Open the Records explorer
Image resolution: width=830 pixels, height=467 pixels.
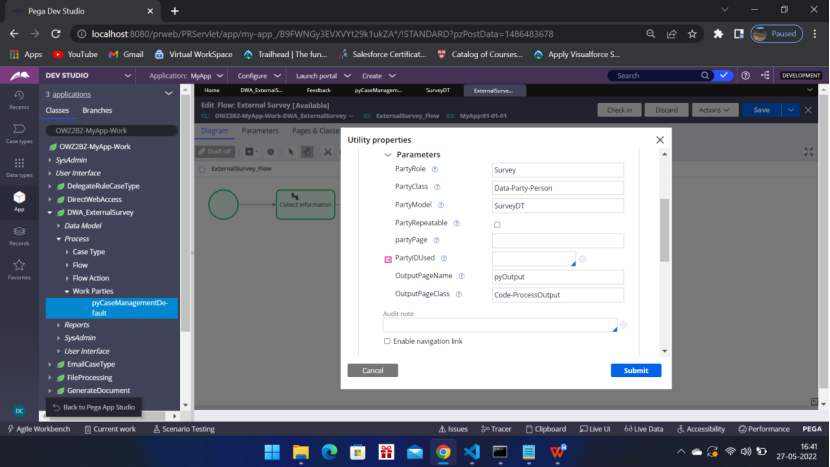tap(19, 236)
